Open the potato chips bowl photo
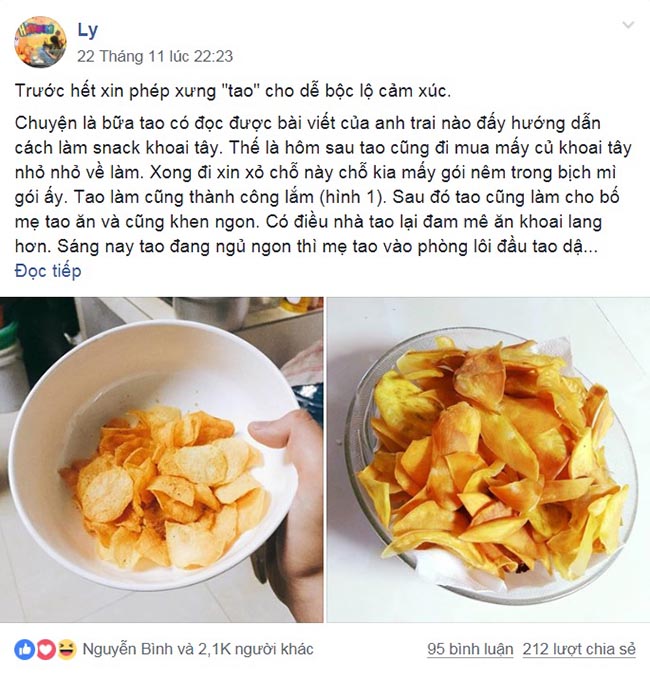650x679 pixels. coord(162,459)
